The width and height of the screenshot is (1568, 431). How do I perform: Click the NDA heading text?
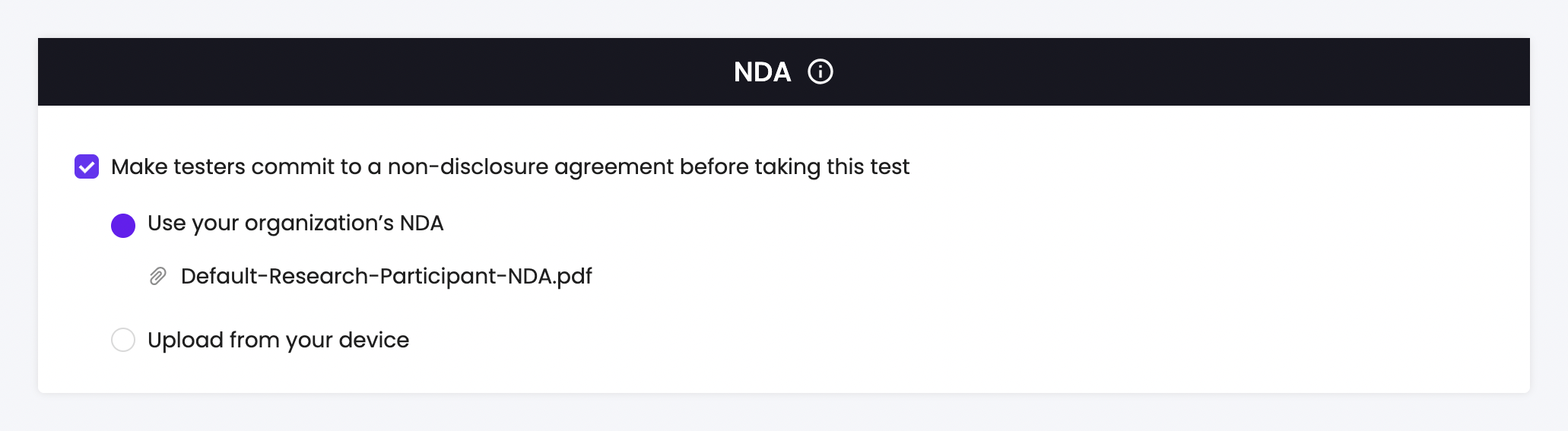click(762, 72)
